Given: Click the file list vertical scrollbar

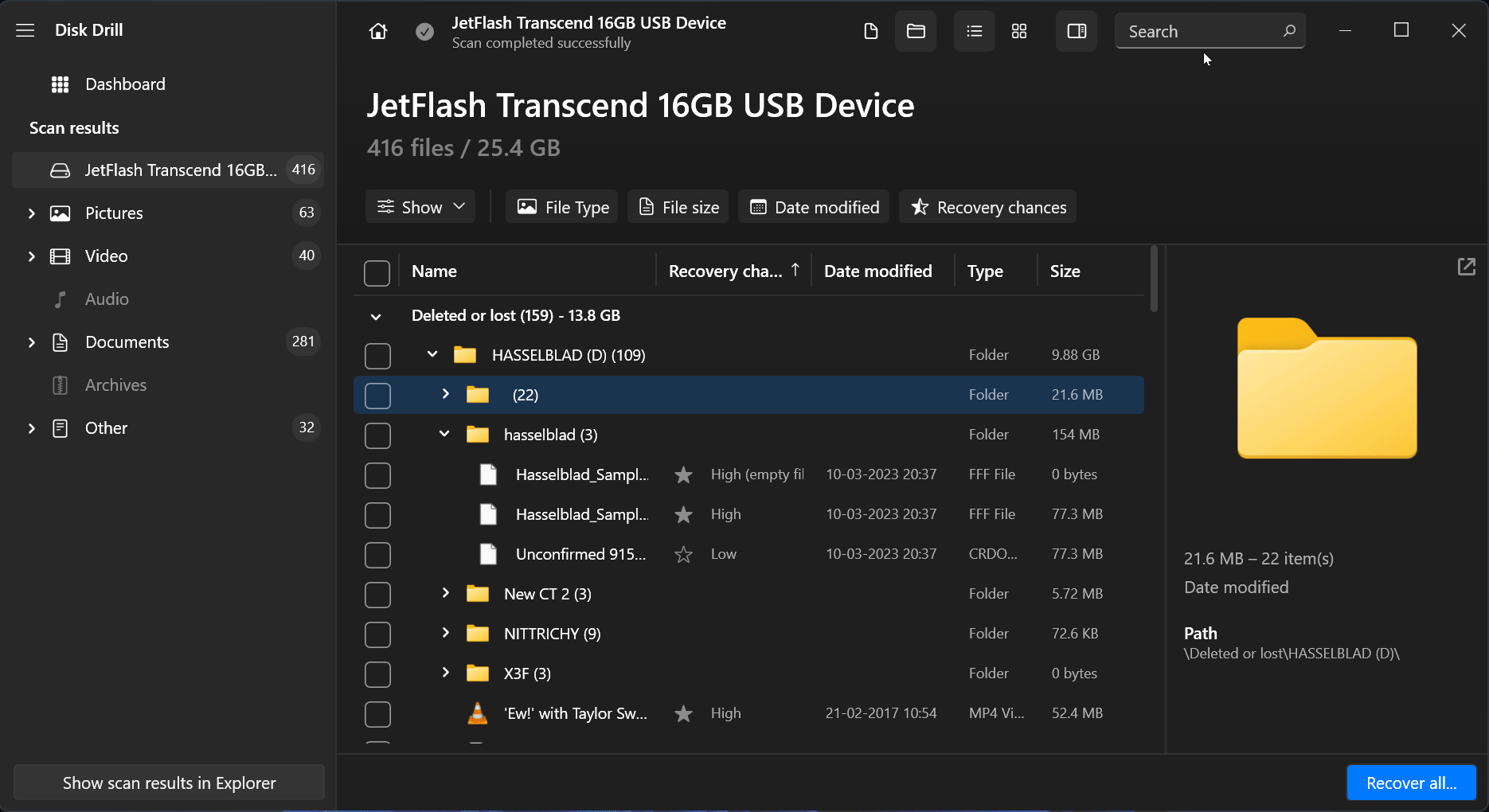Looking at the screenshot, I should pyautogui.click(x=1155, y=279).
